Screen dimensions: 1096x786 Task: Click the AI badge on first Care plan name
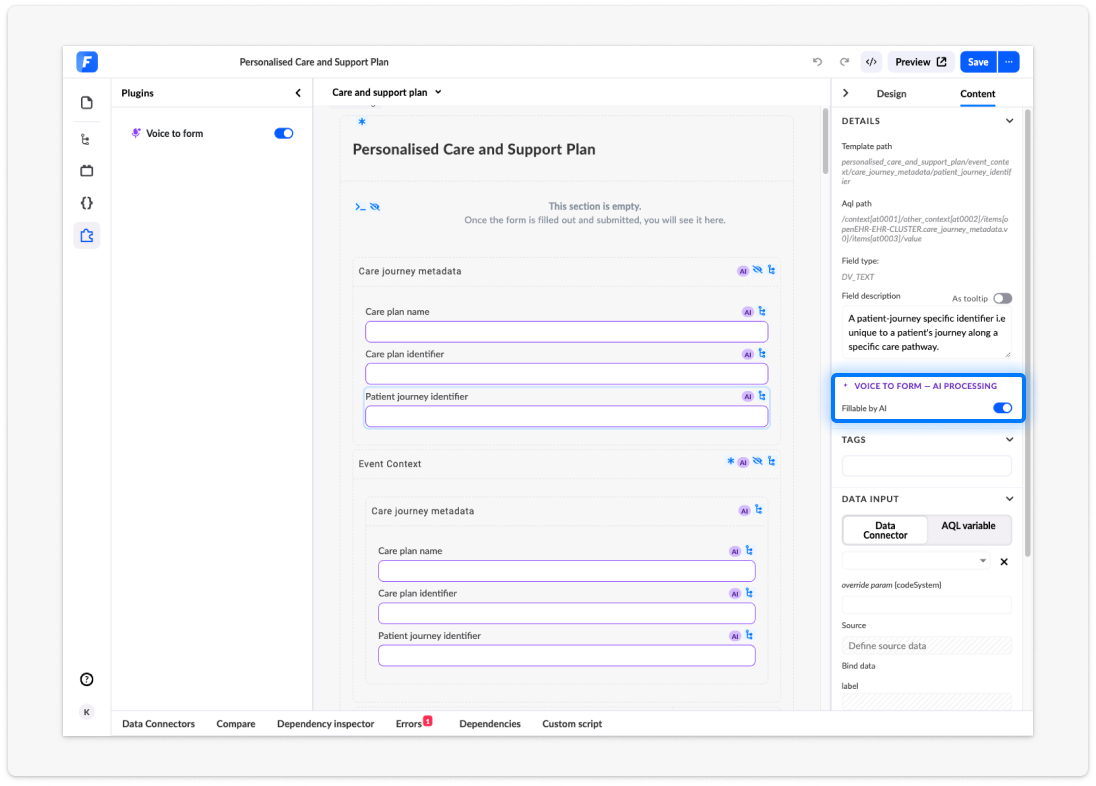pos(747,312)
